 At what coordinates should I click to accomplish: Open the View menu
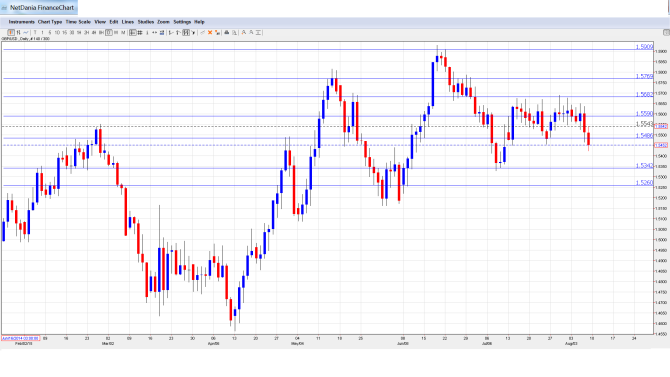point(100,22)
